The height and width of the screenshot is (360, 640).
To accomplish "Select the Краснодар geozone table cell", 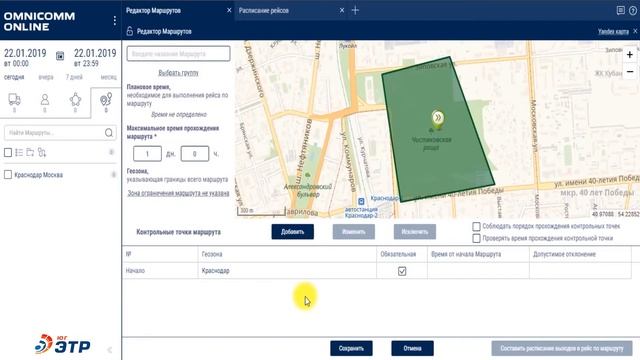I will (287, 271).
